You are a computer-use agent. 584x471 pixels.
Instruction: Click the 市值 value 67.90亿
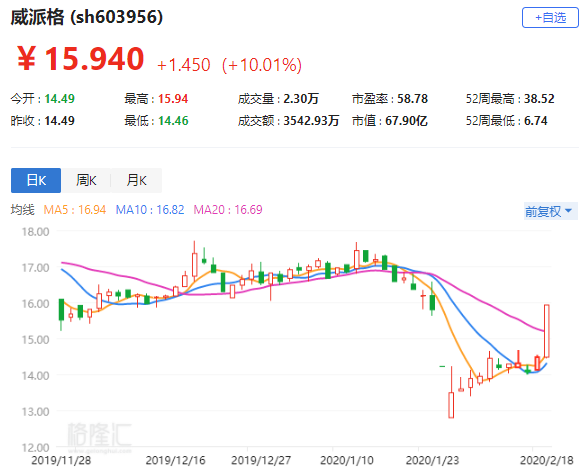406,121
